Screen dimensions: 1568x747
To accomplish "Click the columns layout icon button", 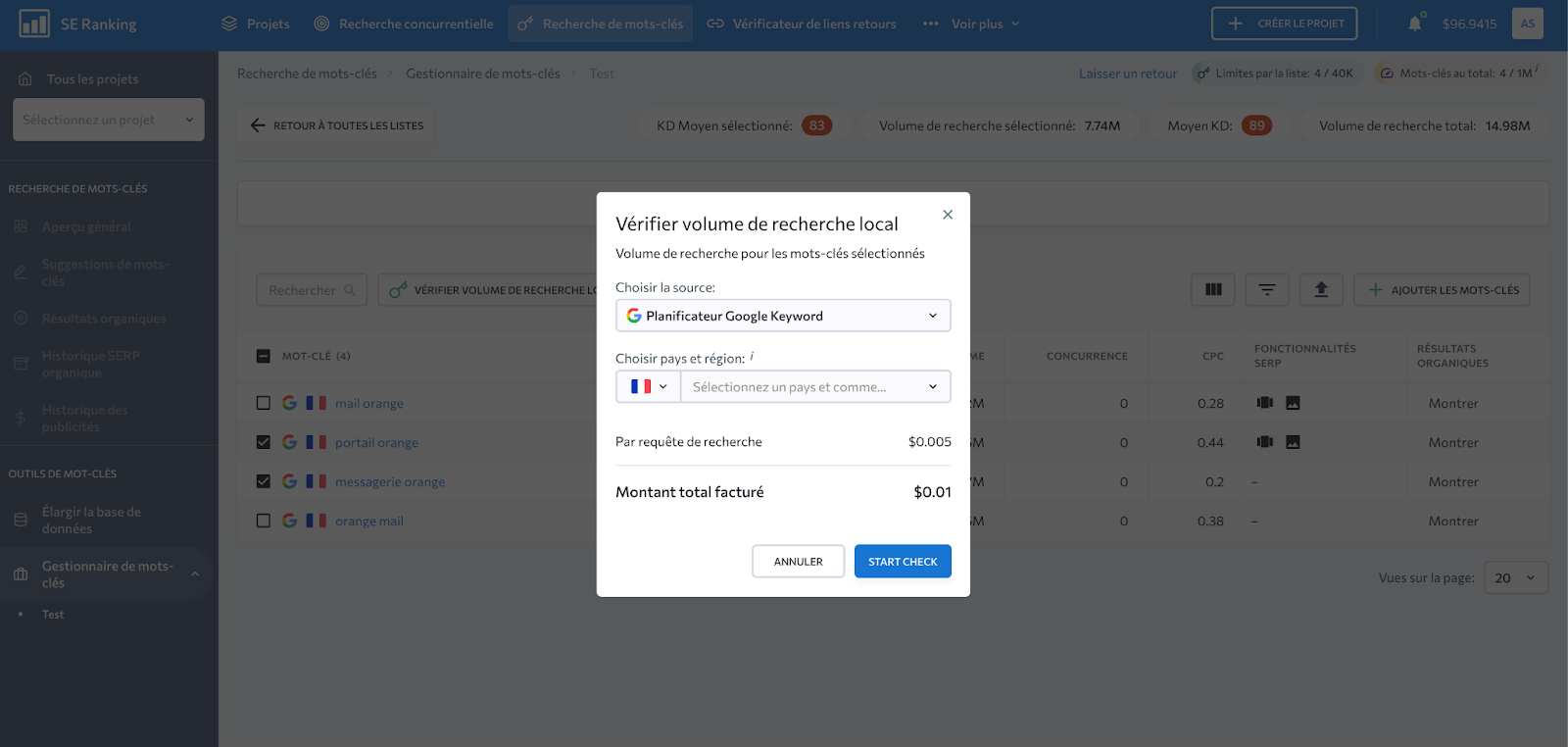I will [1213, 289].
